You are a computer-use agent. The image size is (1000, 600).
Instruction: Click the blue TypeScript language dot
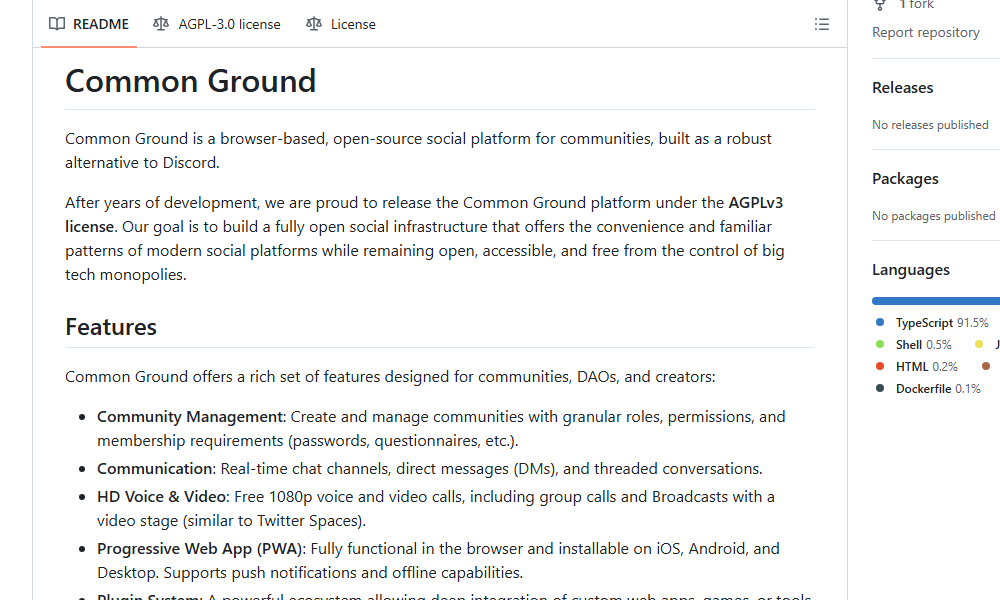tap(878, 322)
